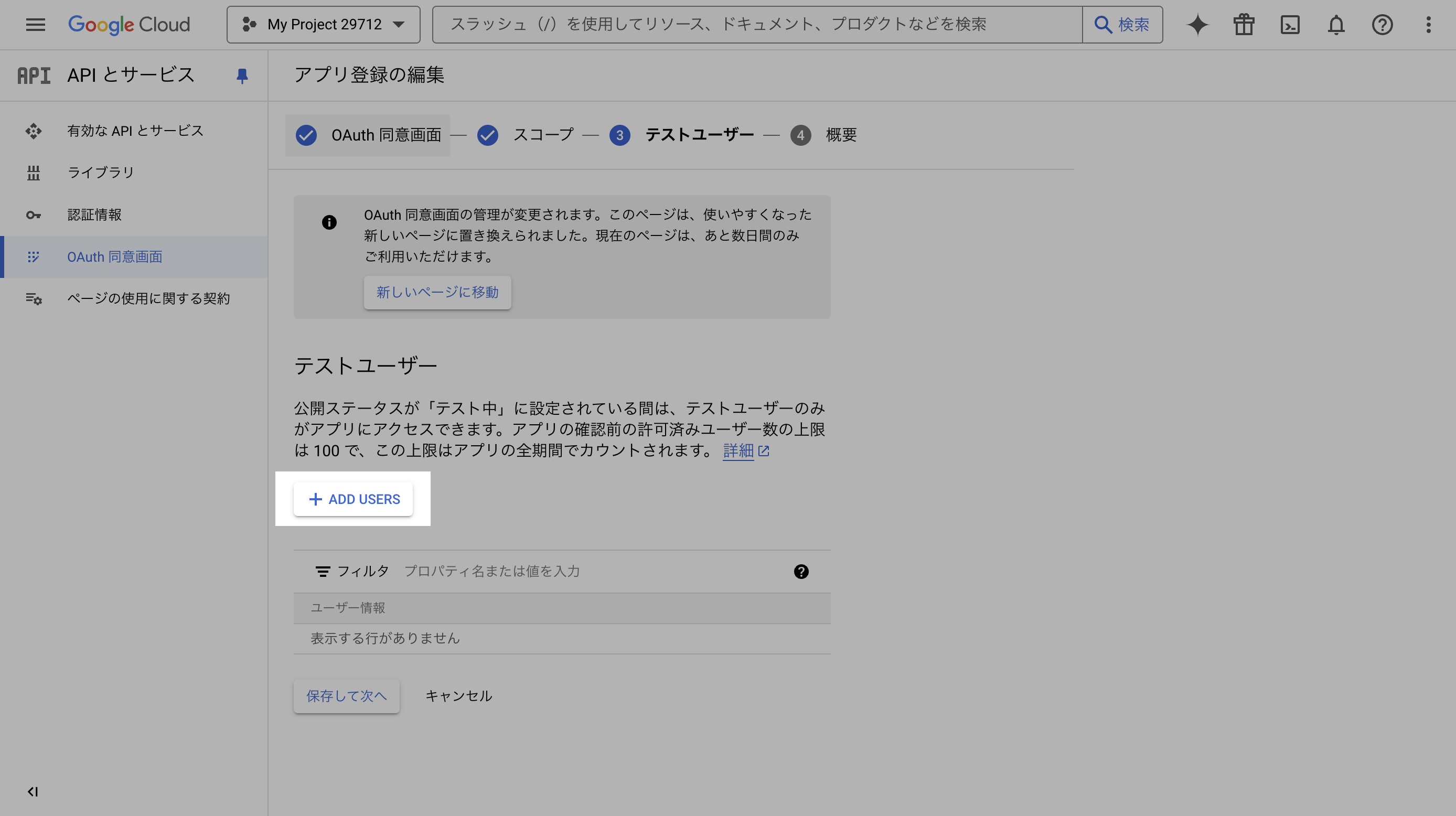Open the free trial gift icon
Image resolution: width=1456 pixels, height=816 pixels.
[x=1244, y=25]
